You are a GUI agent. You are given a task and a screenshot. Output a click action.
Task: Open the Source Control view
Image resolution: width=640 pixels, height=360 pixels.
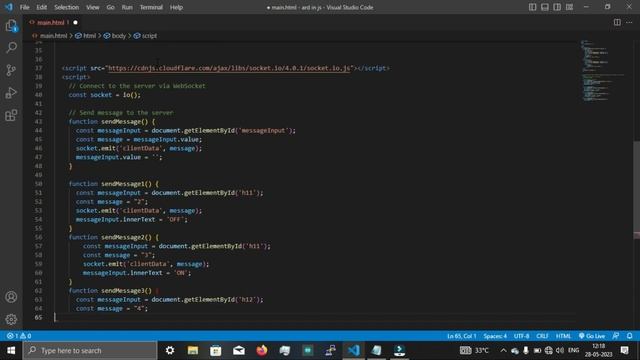click(11, 70)
